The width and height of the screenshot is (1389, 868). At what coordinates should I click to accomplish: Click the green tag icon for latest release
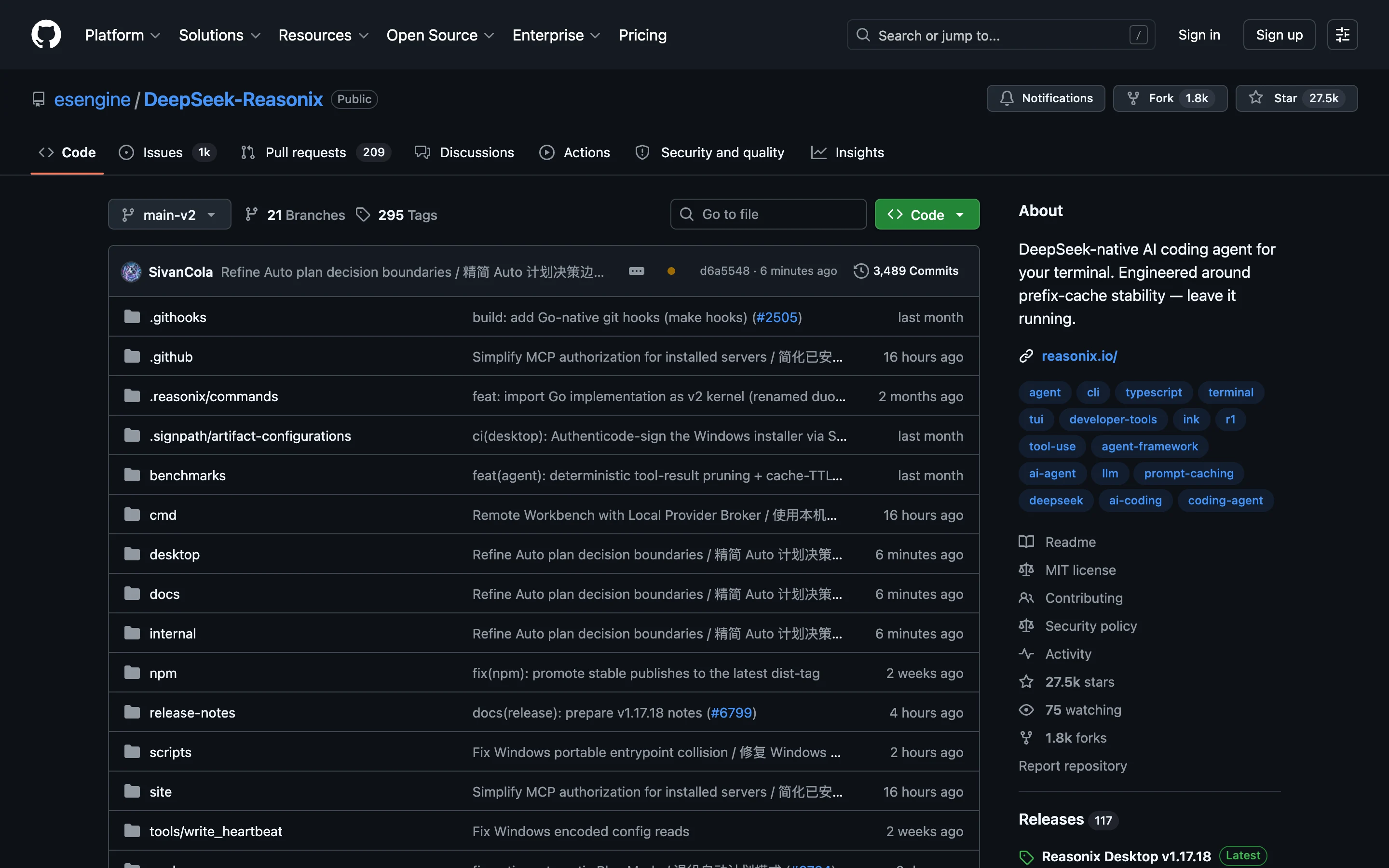point(1026,857)
